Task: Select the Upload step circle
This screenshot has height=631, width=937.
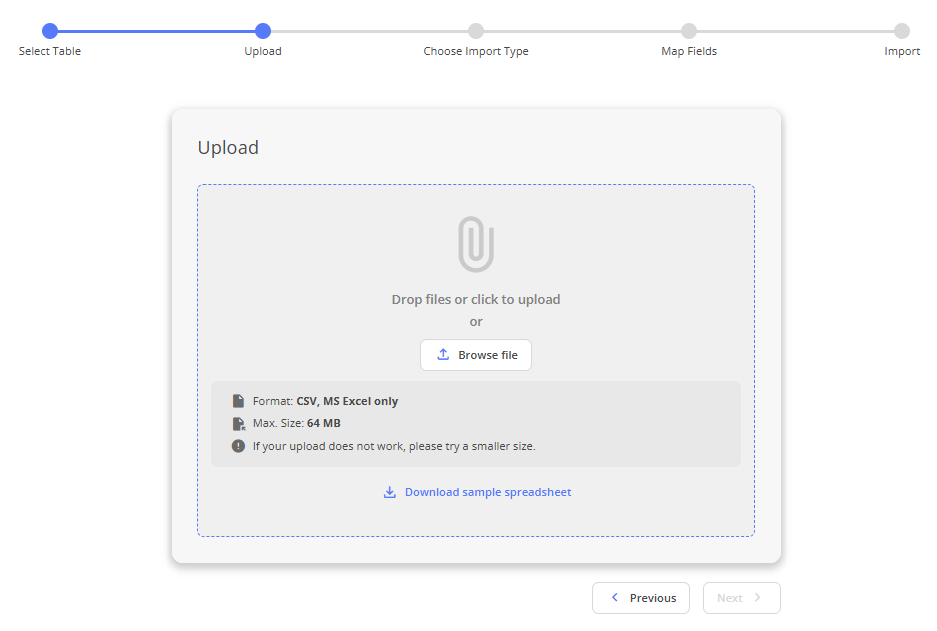Action: 263,31
